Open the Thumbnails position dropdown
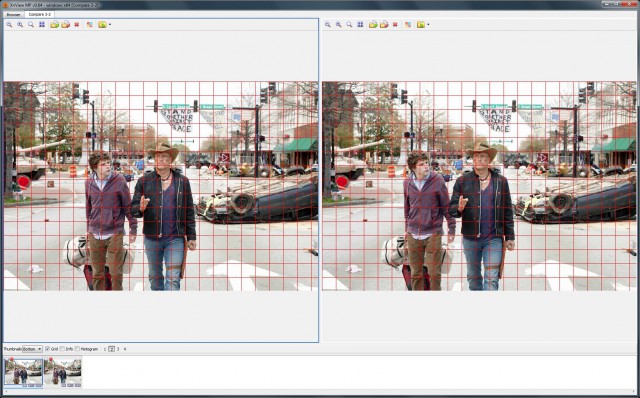Viewport: 640px width, 398px height. (32, 349)
